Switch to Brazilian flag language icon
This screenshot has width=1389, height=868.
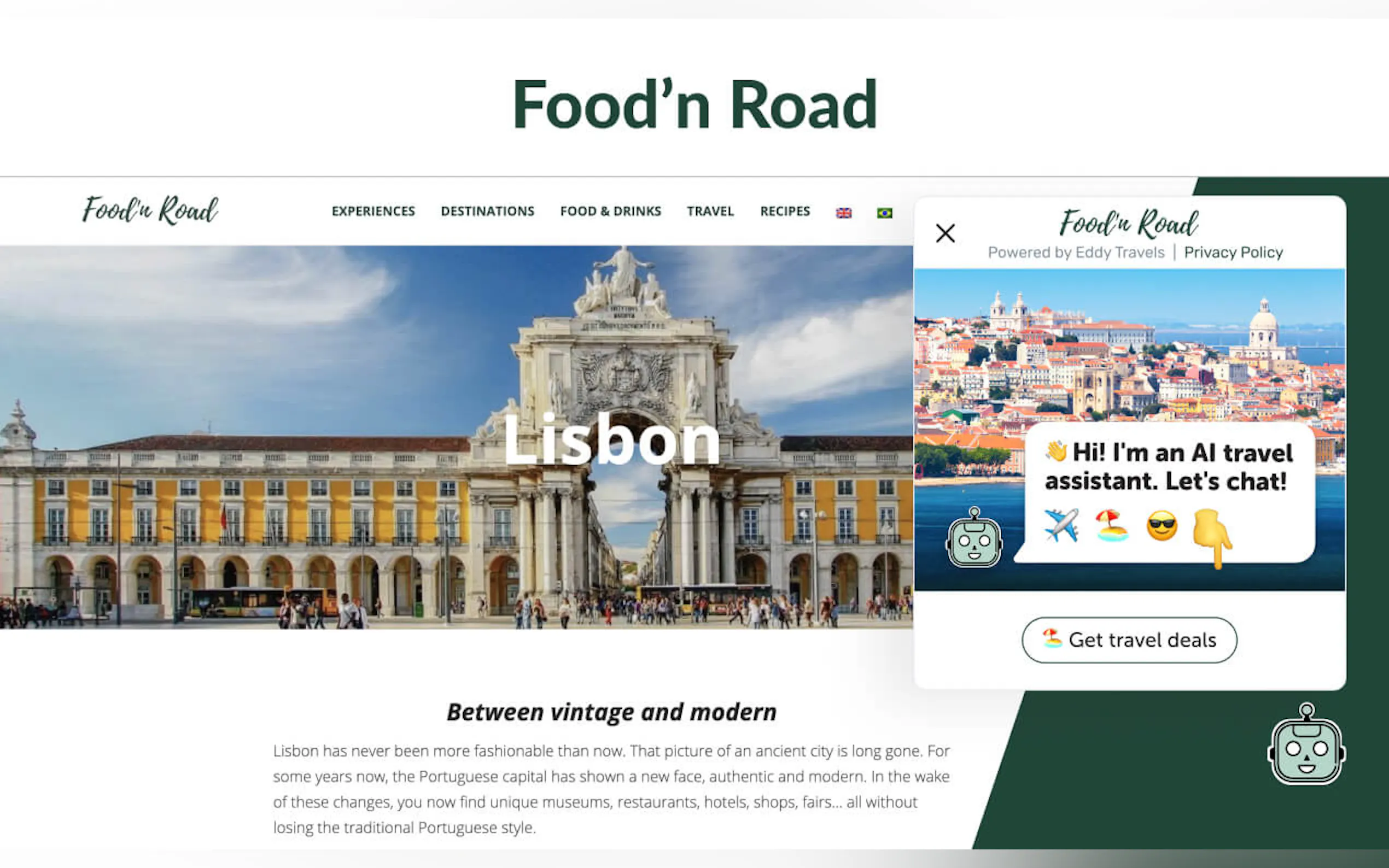[884, 213]
